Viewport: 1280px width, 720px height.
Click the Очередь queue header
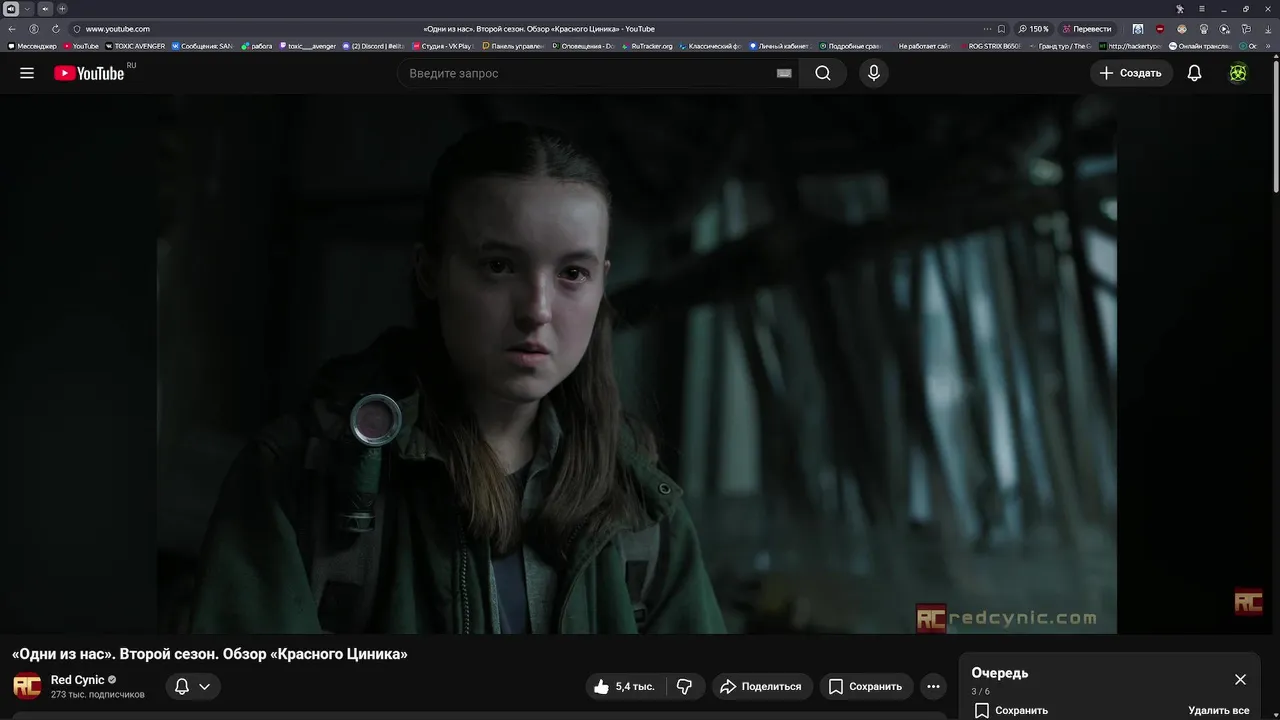[x=1000, y=673]
